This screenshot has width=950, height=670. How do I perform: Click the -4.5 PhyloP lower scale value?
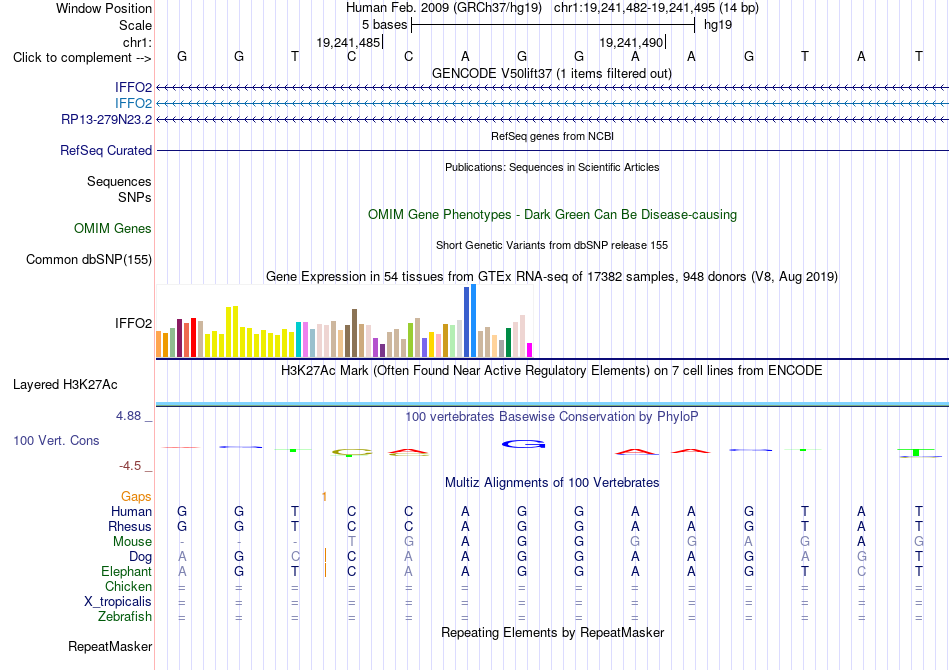(x=130, y=466)
